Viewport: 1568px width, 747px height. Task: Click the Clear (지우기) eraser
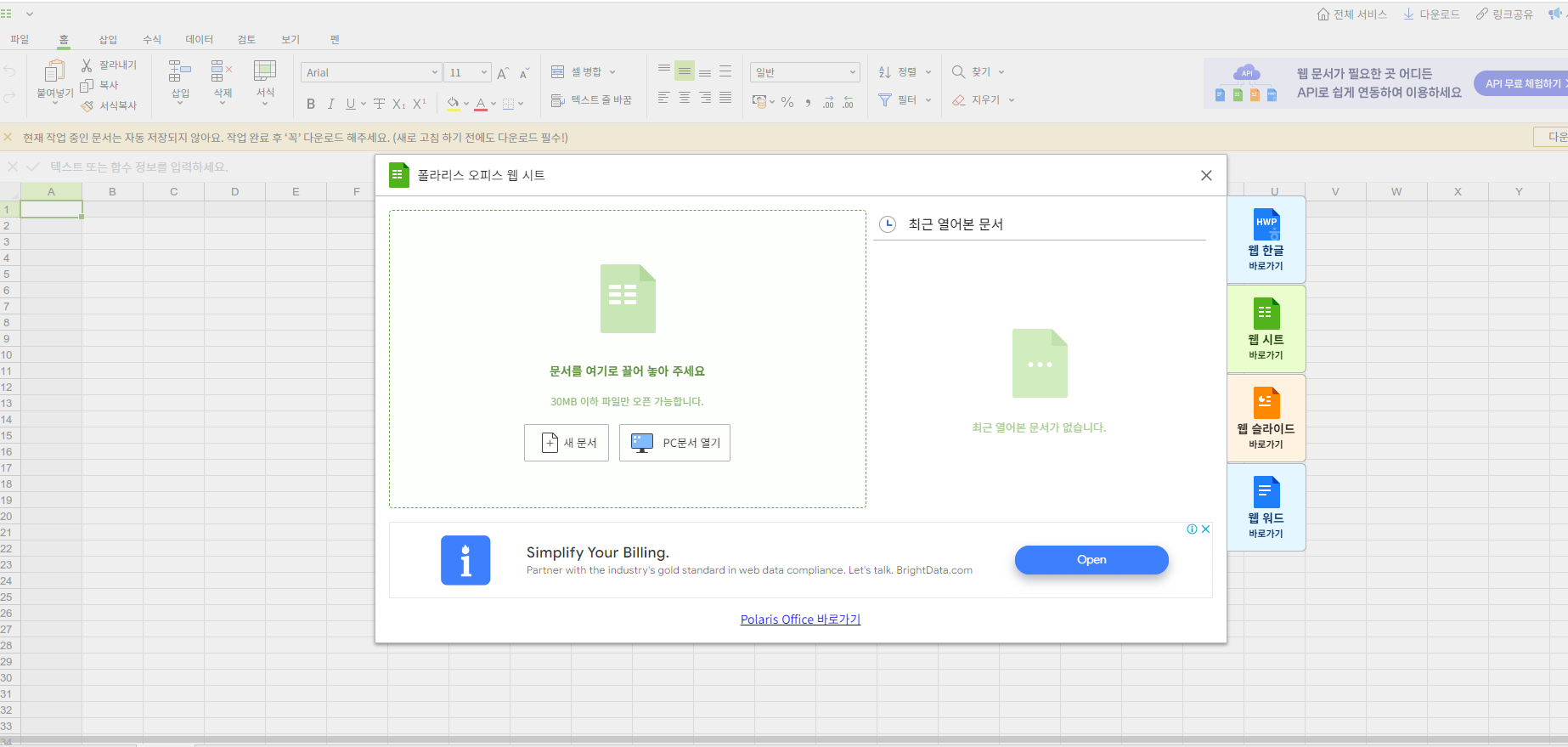tap(958, 100)
